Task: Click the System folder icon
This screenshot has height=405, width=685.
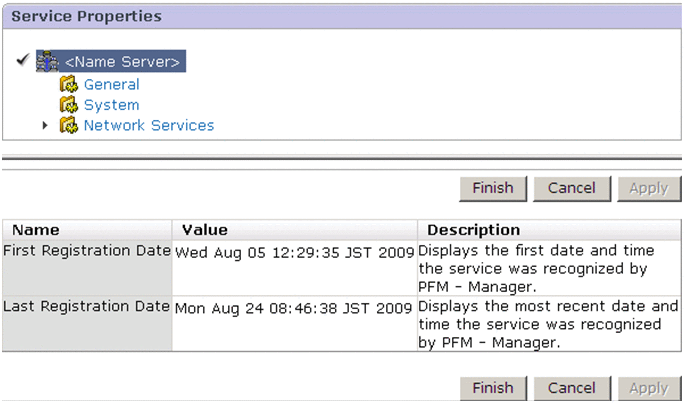Action: point(69,105)
